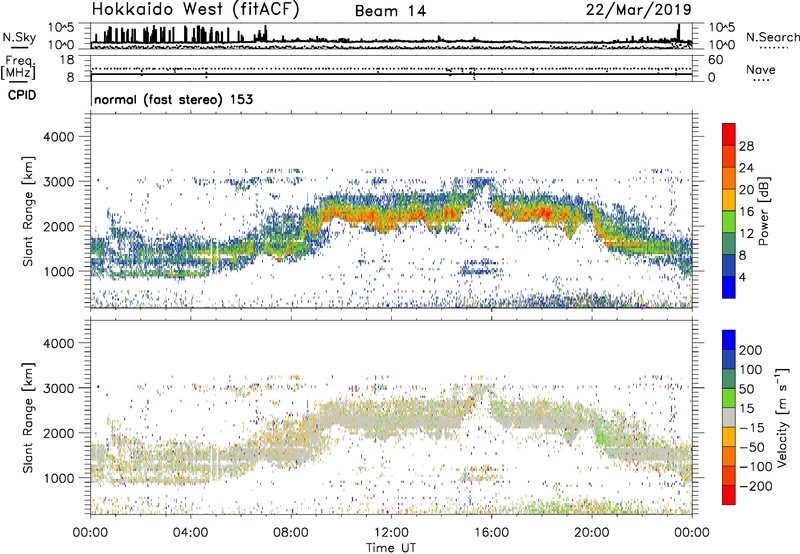The image size is (800, 554).
Task: Click the '16' Power colorbar value
Action: coord(746,212)
